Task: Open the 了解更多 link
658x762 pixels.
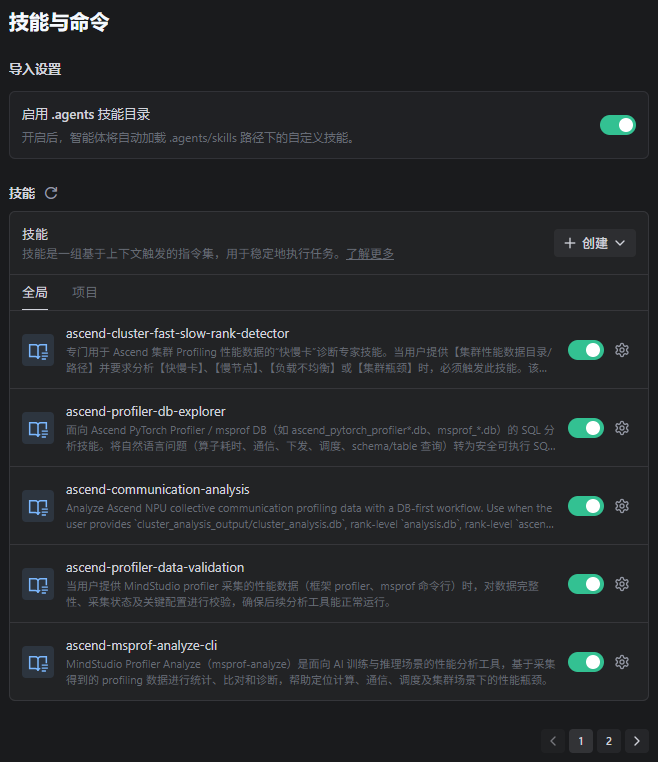Action: click(x=370, y=254)
